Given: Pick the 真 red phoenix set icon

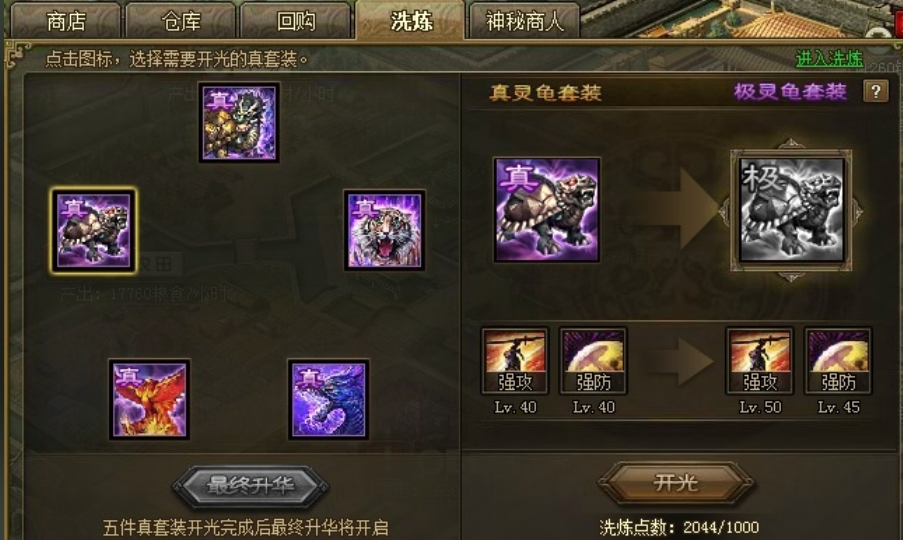Looking at the screenshot, I should click(x=149, y=400).
